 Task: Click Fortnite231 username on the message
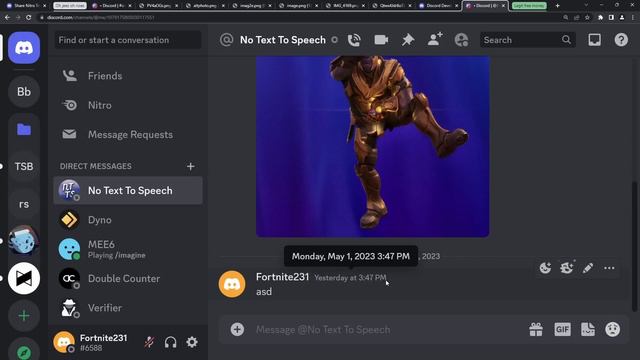[x=282, y=277]
